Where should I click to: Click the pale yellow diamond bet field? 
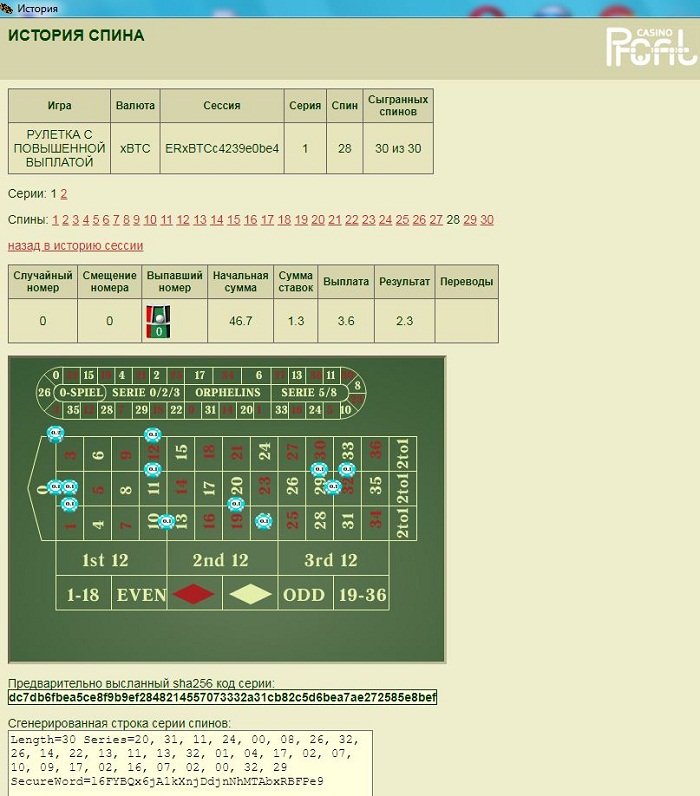coord(250,595)
